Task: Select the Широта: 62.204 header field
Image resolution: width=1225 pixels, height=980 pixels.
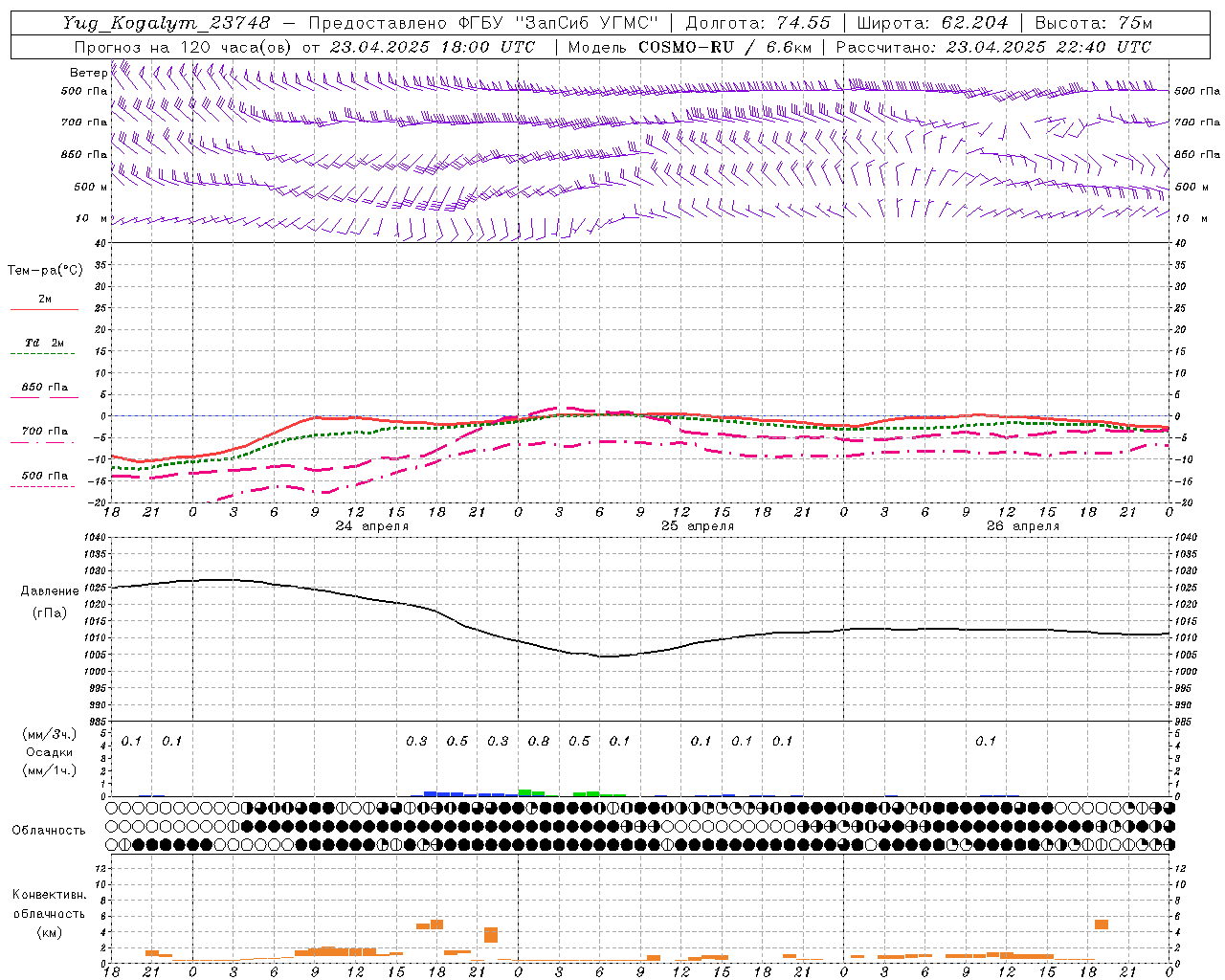Action: (x=932, y=23)
